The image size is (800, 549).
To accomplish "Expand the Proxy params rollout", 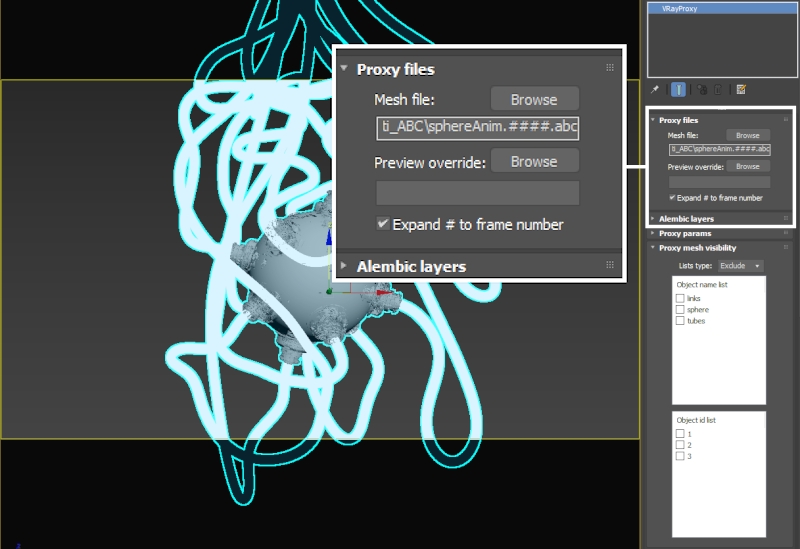I will click(684, 233).
